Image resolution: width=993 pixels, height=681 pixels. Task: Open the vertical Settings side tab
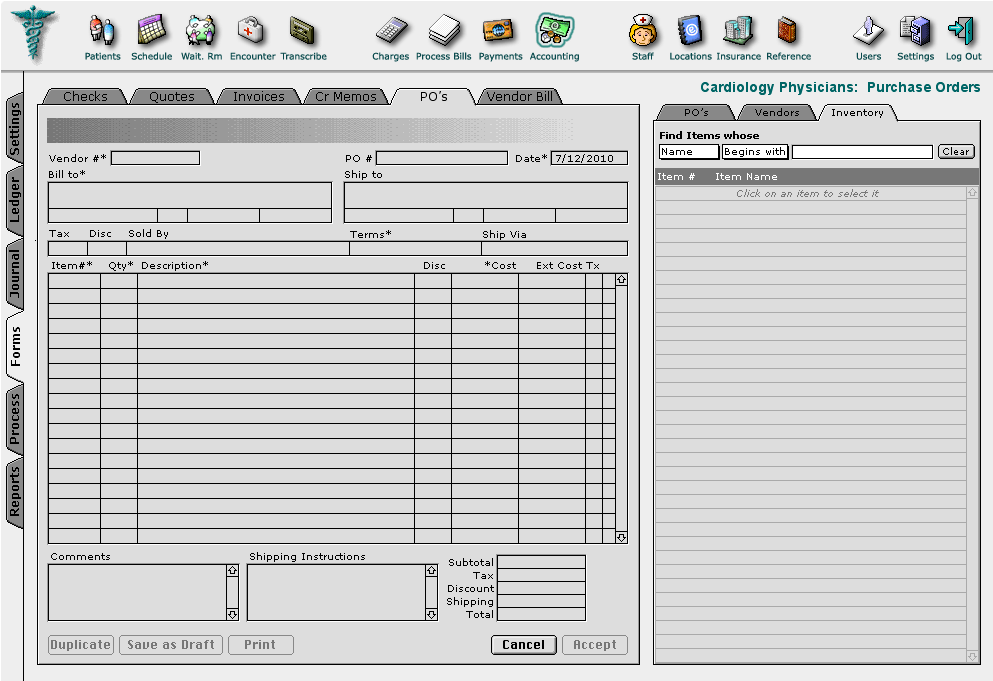tap(15, 130)
